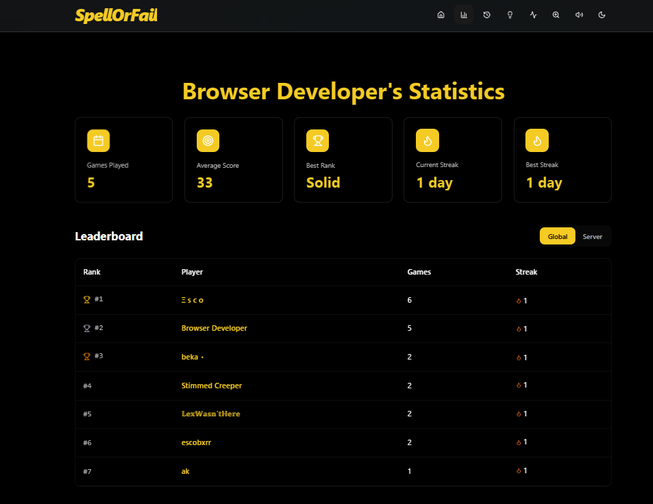Click the Average Score target icon
The height and width of the screenshot is (504, 653).
208,140
